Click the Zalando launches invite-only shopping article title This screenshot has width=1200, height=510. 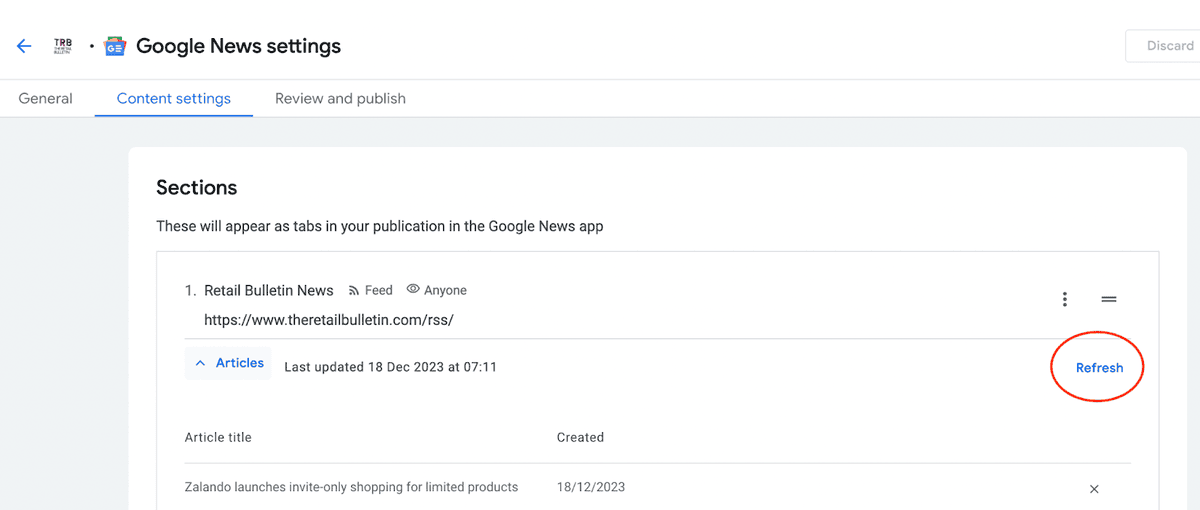click(x=351, y=487)
